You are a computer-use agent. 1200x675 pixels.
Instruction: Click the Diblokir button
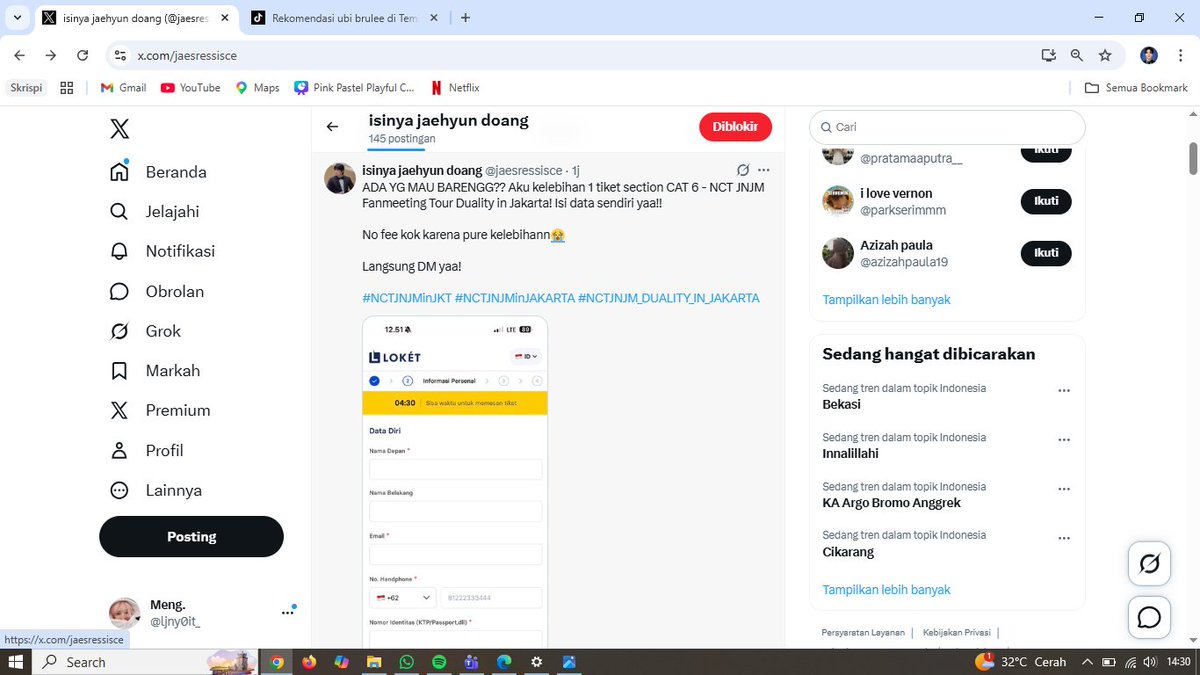pos(735,126)
